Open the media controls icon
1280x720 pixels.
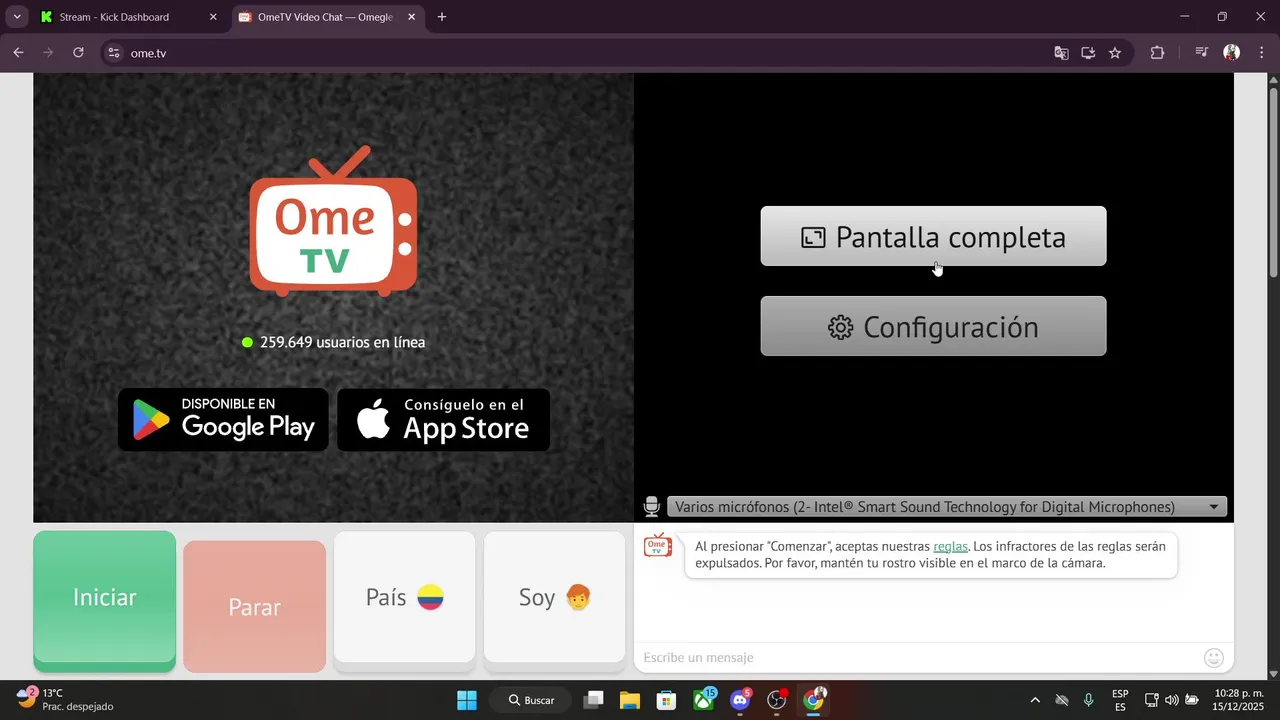tap(1202, 53)
